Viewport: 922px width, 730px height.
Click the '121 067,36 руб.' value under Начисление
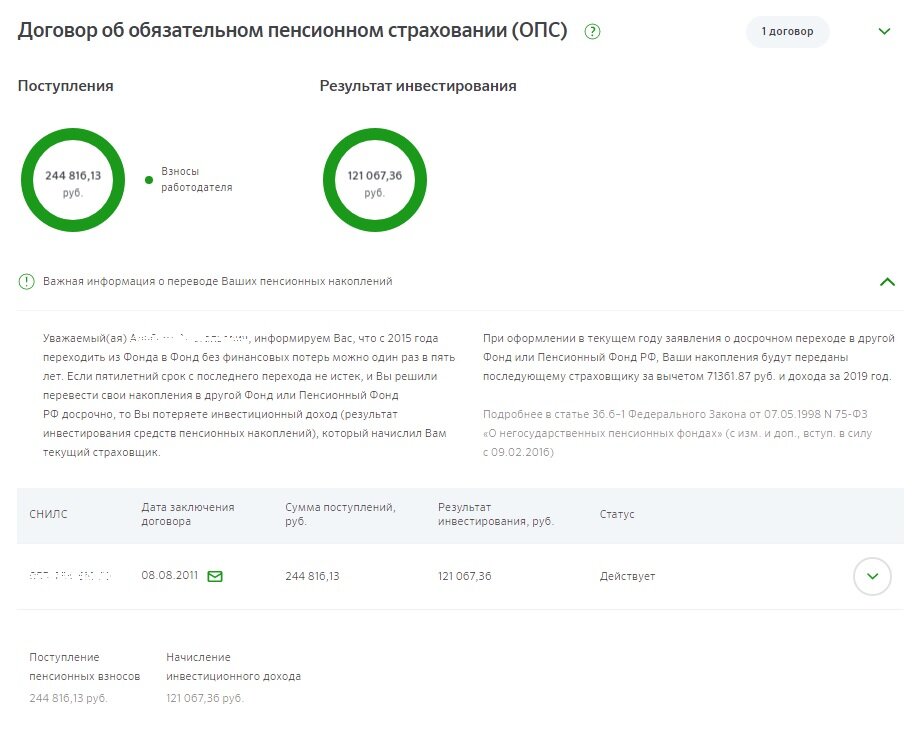click(205, 698)
